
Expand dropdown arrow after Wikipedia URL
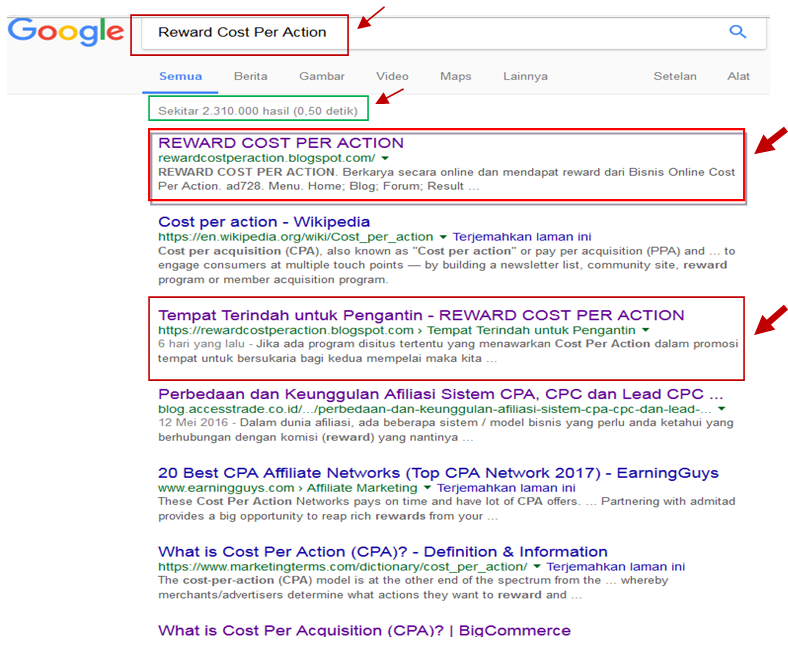443,237
